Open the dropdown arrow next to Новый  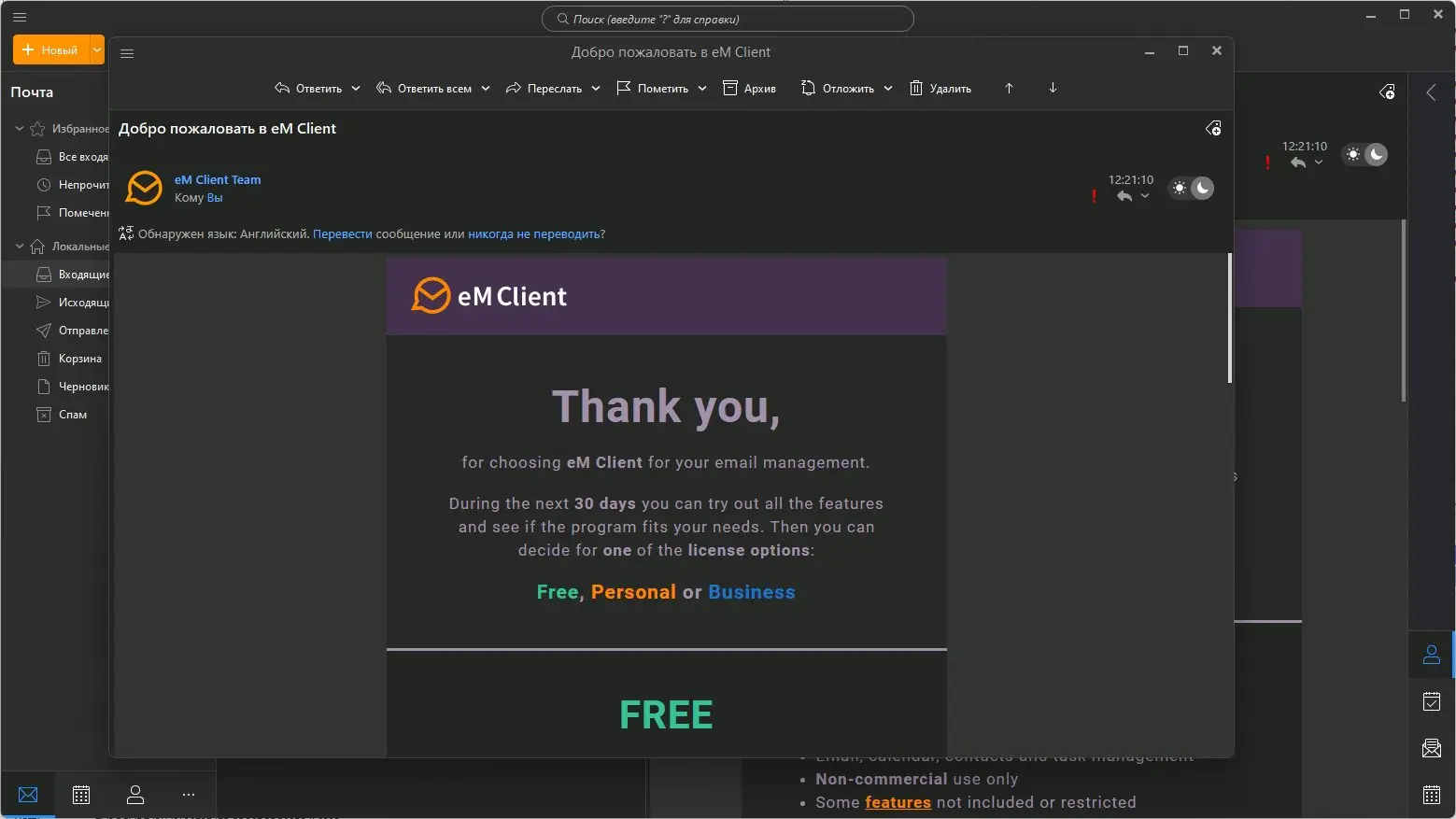97,50
